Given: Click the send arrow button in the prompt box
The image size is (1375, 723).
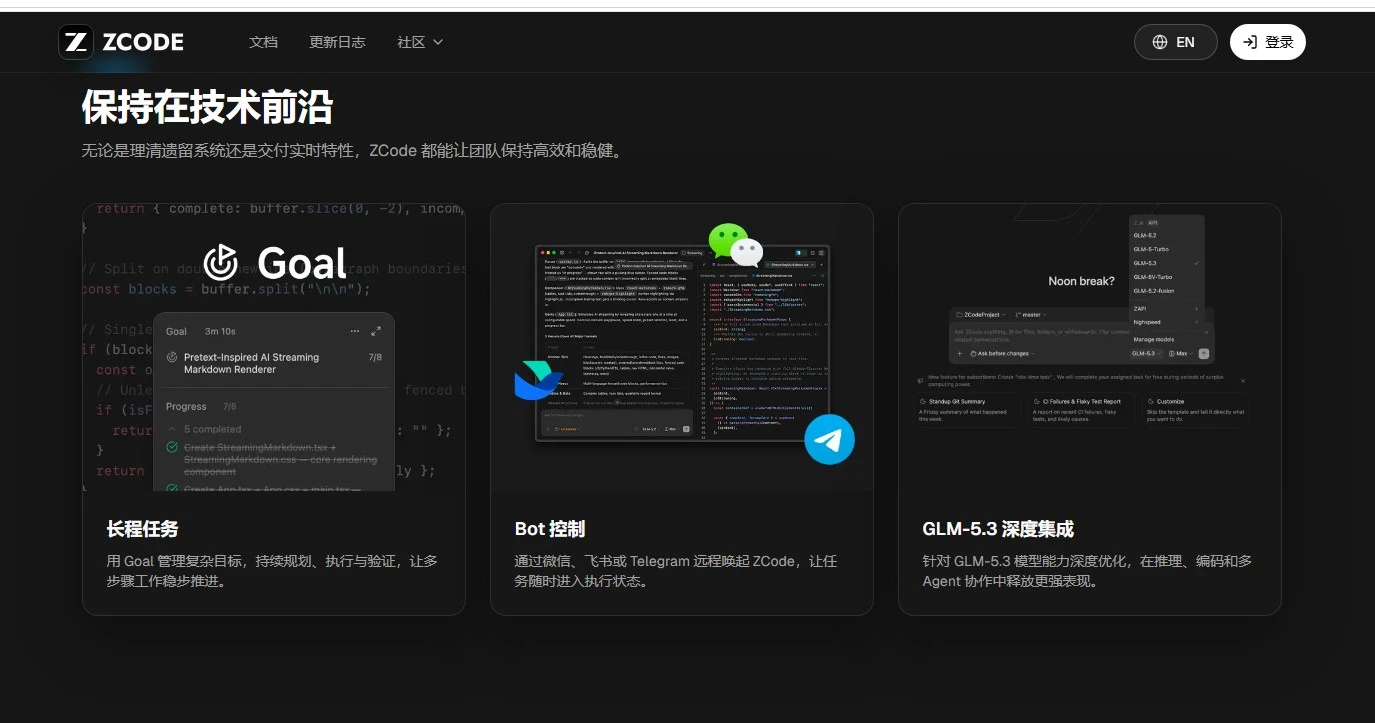Looking at the screenshot, I should point(1204,354).
